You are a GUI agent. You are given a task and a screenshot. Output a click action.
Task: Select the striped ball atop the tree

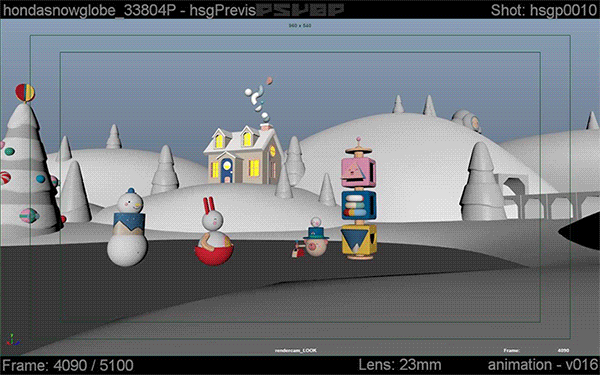[x=25, y=93]
